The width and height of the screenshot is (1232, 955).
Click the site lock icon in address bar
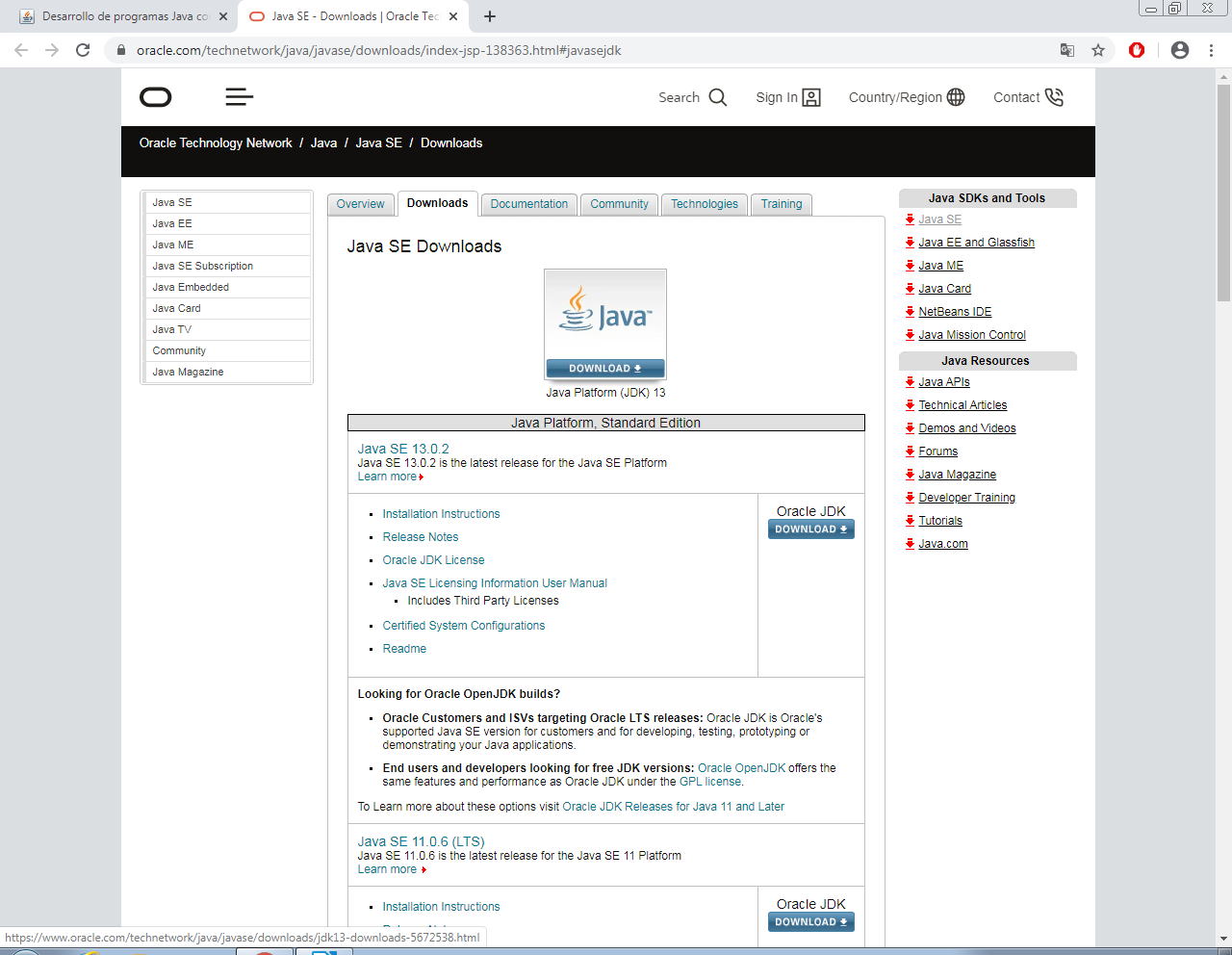coord(121,50)
